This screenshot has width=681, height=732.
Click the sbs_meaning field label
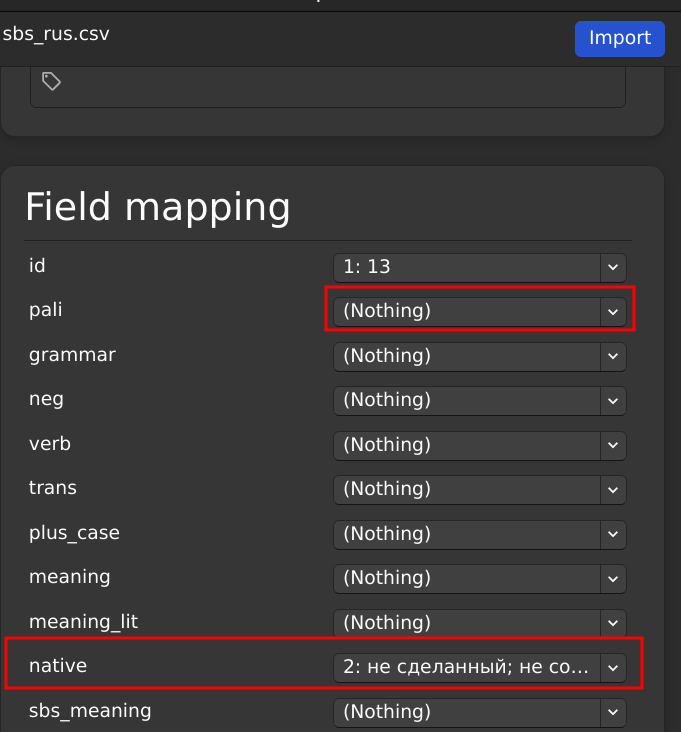click(x=90, y=711)
